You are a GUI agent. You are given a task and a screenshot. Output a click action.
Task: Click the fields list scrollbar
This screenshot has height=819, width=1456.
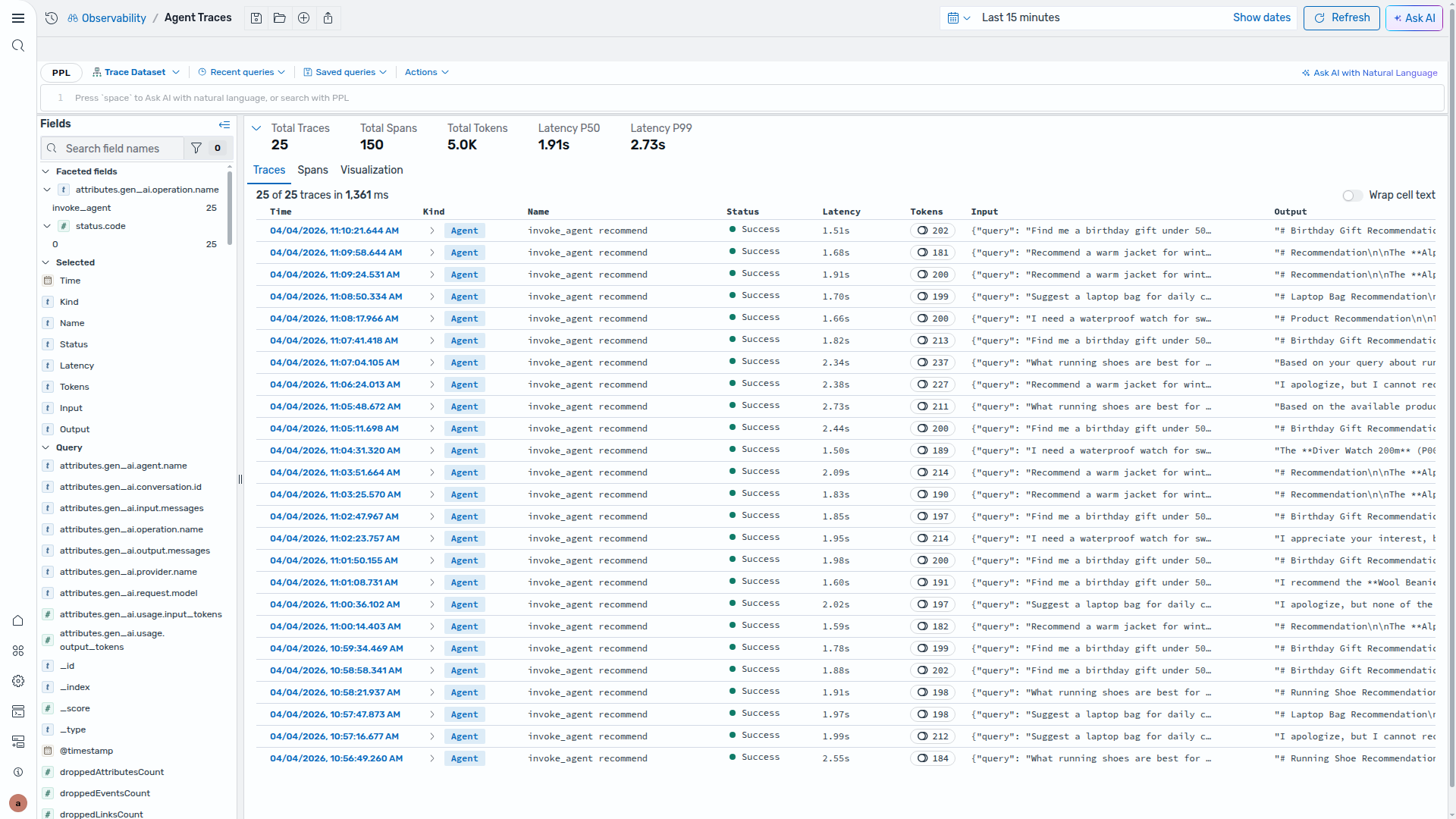pyautogui.click(x=230, y=207)
